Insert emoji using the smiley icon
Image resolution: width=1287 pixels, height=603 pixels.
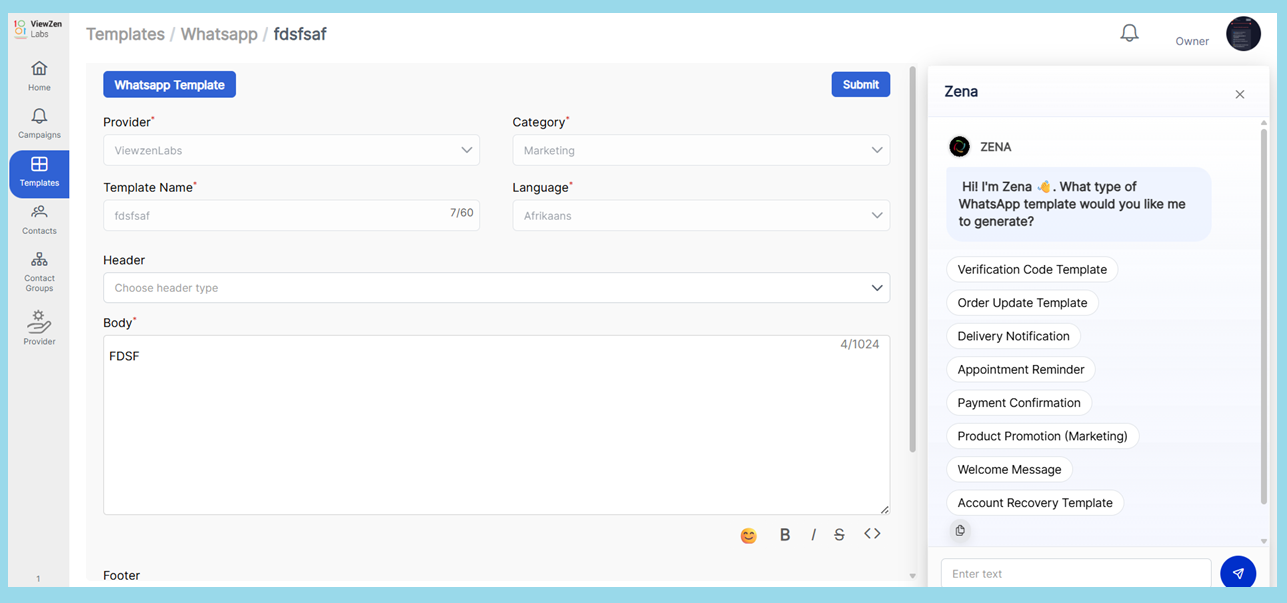(x=748, y=536)
